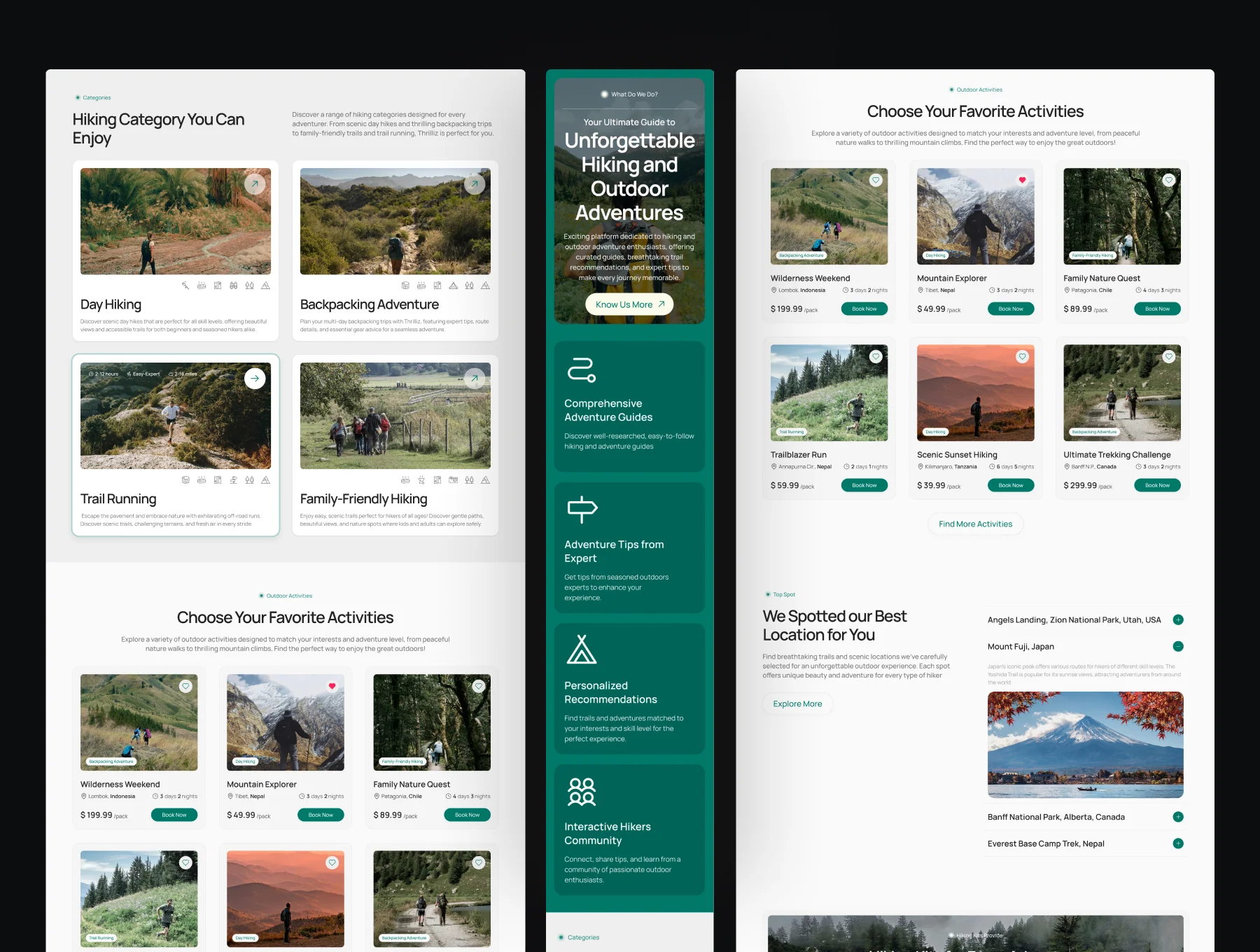The width and height of the screenshot is (1260, 952).
Task: Open the Scenic Sunset Hiking card photo
Action: coord(976,393)
